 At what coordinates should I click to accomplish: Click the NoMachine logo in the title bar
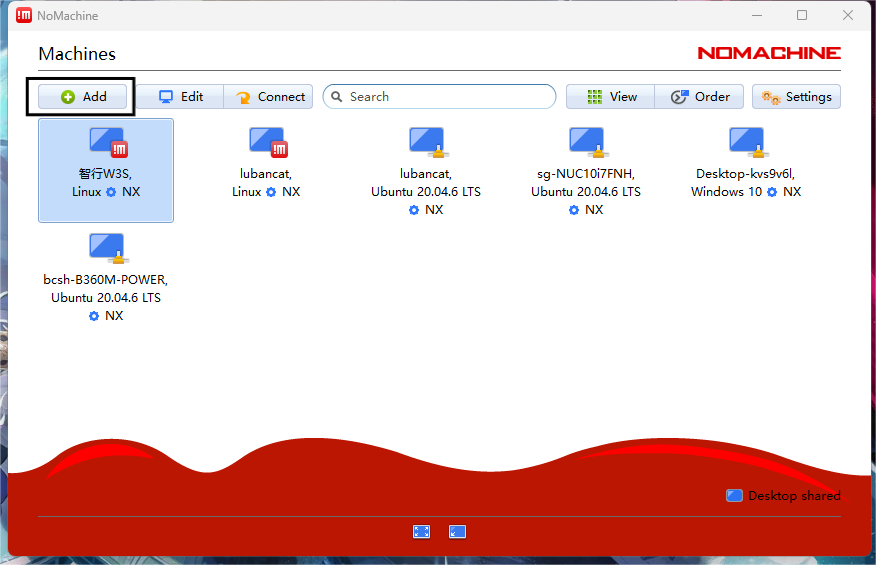pos(24,15)
